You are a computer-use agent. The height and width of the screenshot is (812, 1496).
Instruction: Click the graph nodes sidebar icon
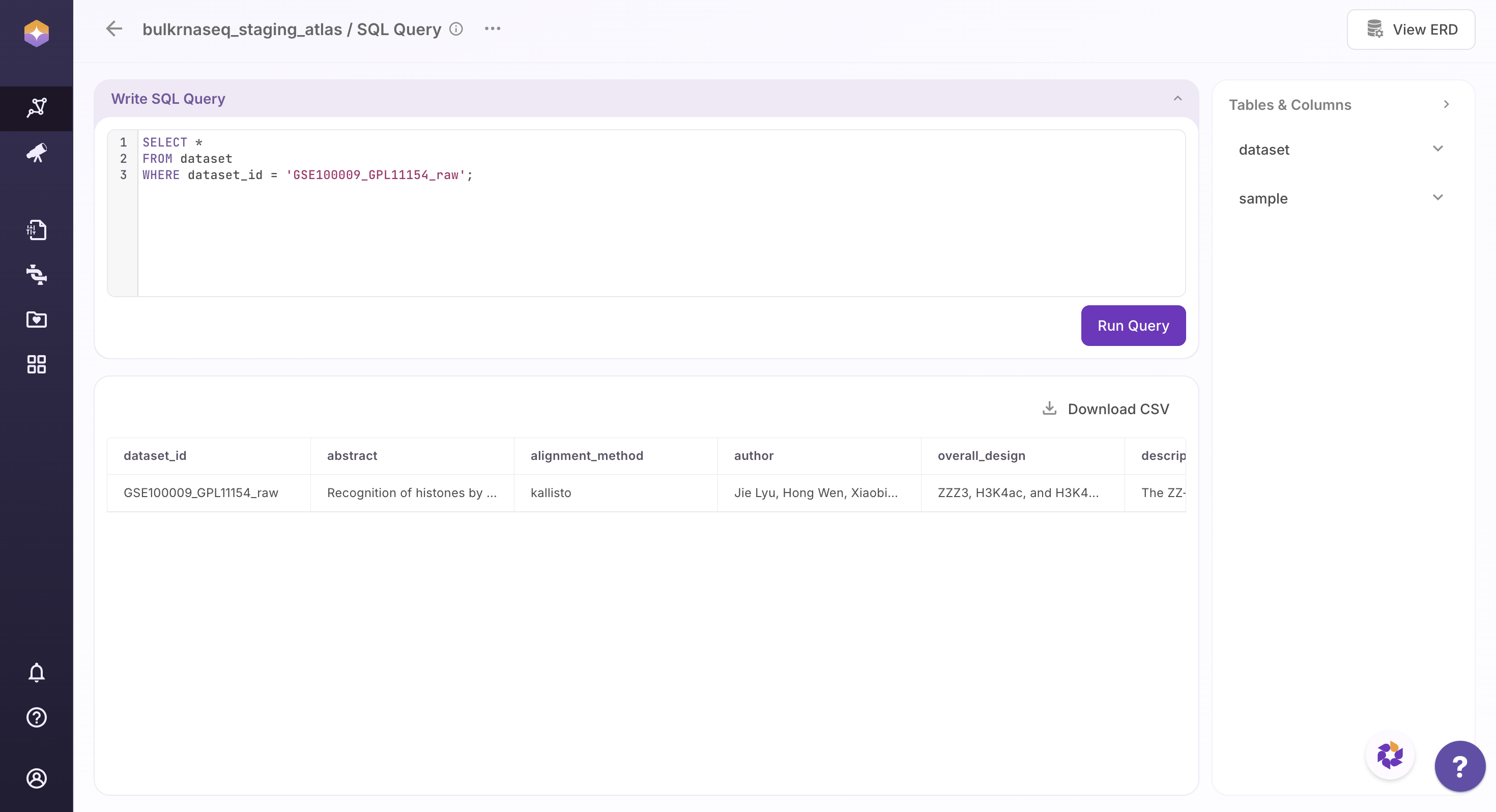(37, 108)
